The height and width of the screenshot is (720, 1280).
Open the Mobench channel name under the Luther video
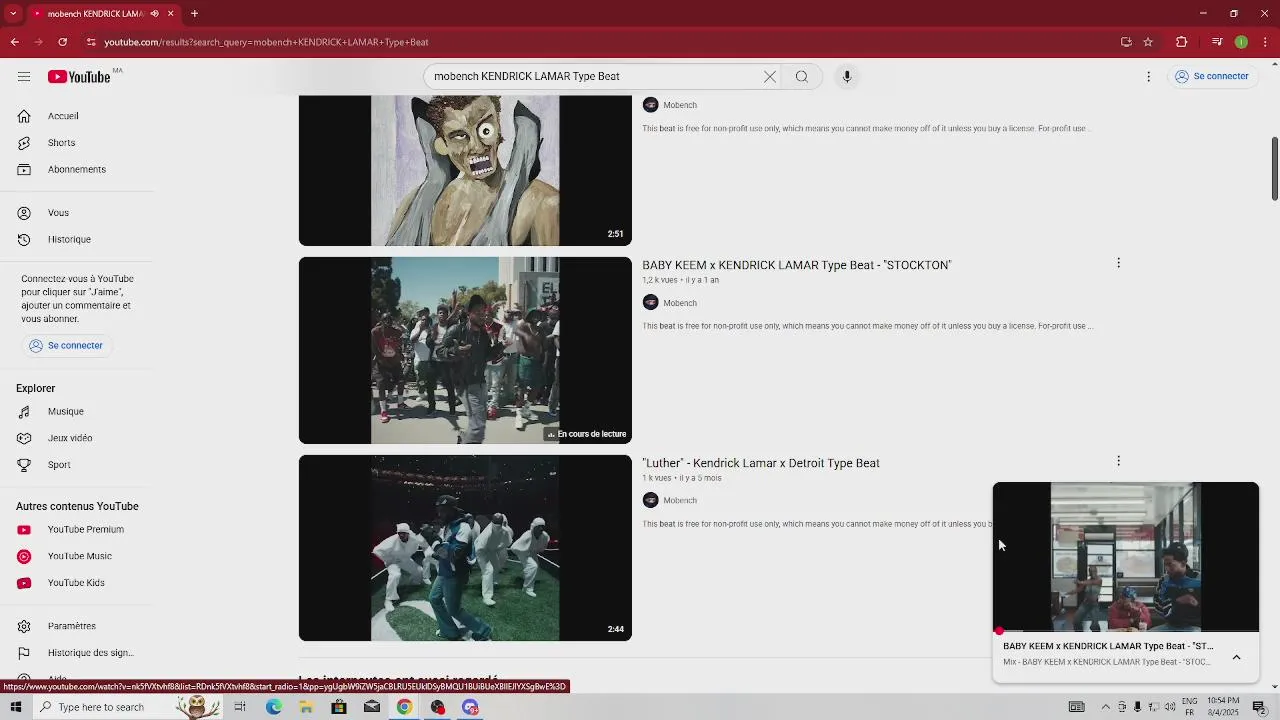[x=680, y=501]
